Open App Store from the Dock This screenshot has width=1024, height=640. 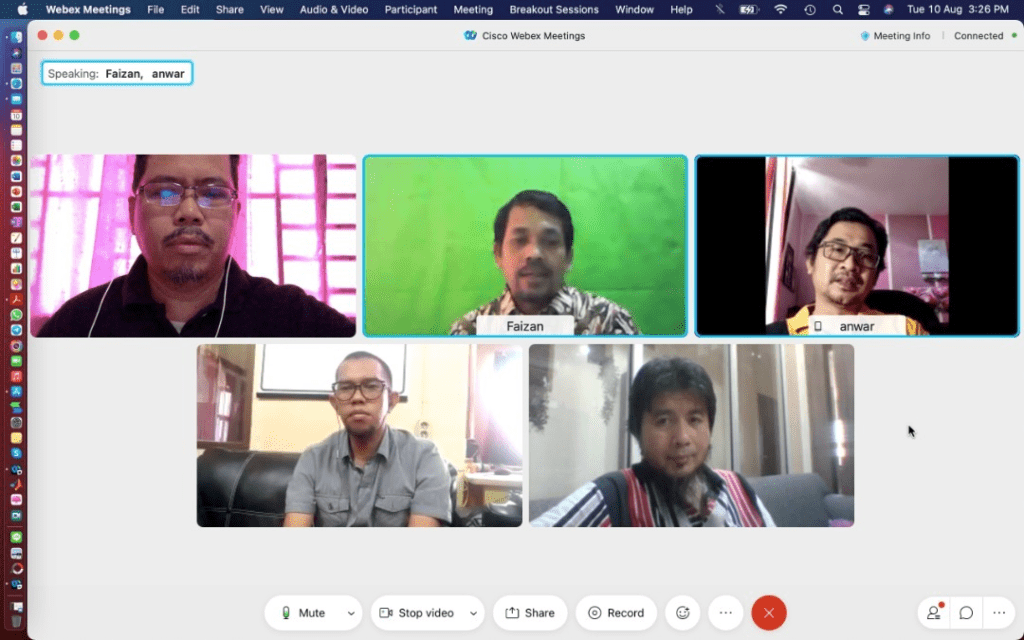click(16, 391)
